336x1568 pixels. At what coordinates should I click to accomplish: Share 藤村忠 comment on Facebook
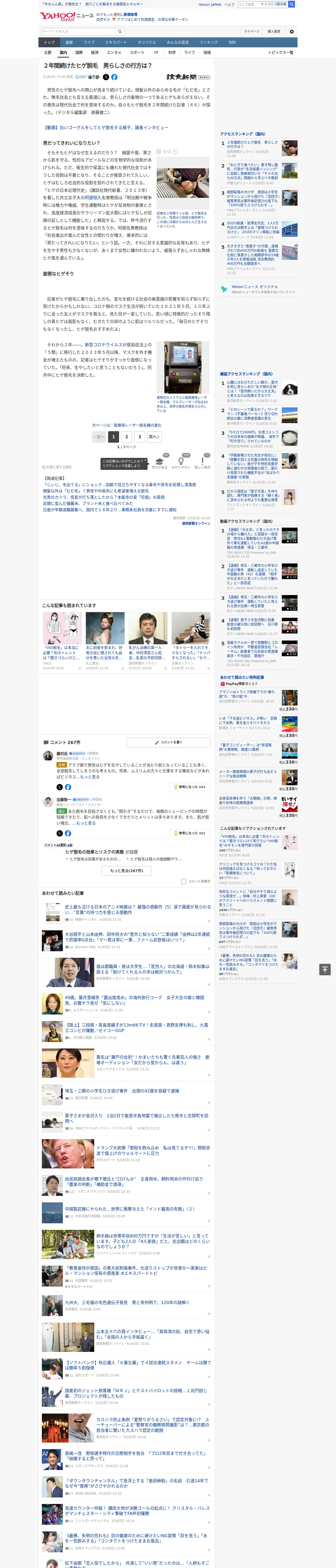pyautogui.click(x=68, y=787)
